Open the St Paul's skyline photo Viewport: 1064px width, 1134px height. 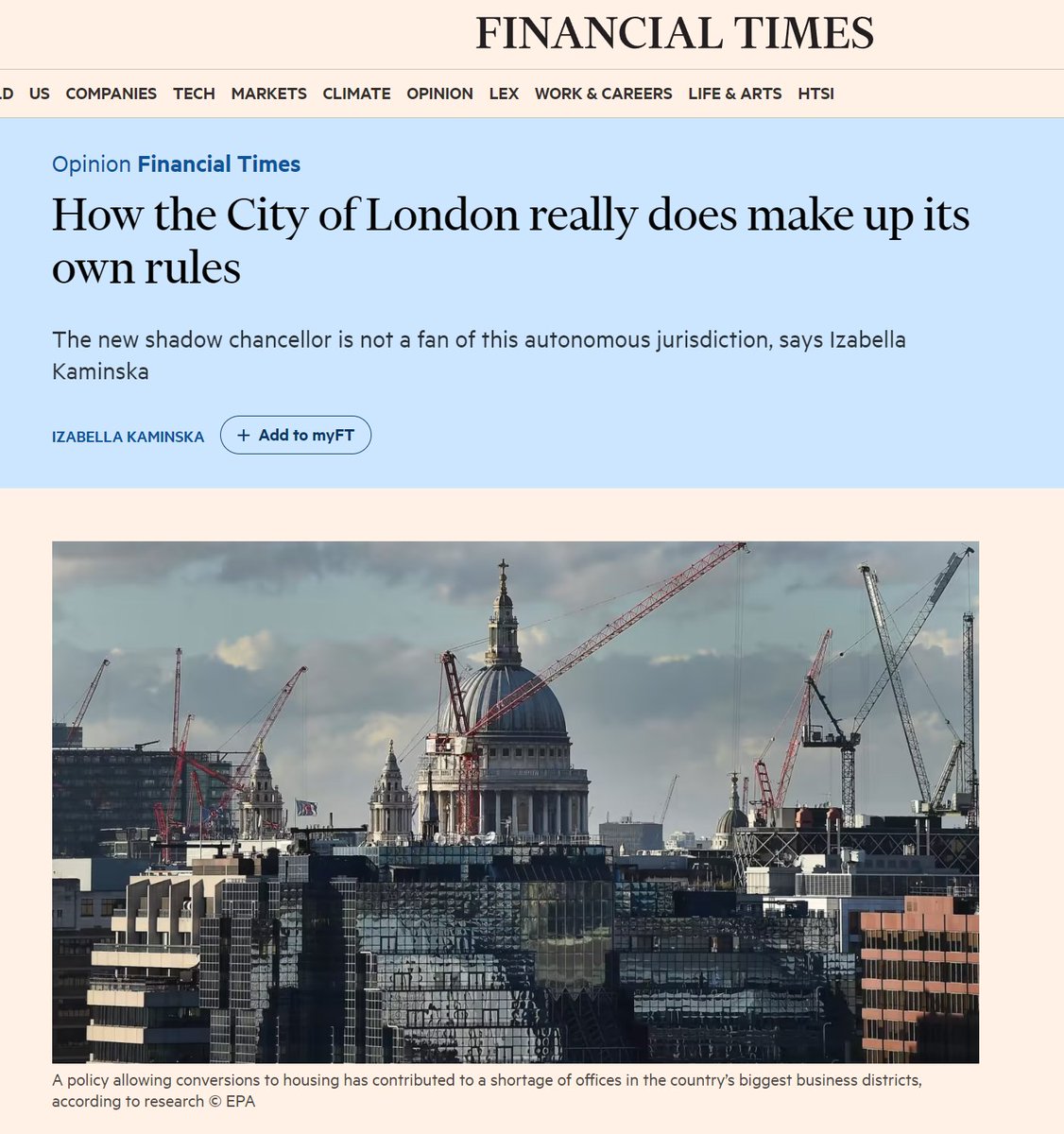[x=515, y=802]
